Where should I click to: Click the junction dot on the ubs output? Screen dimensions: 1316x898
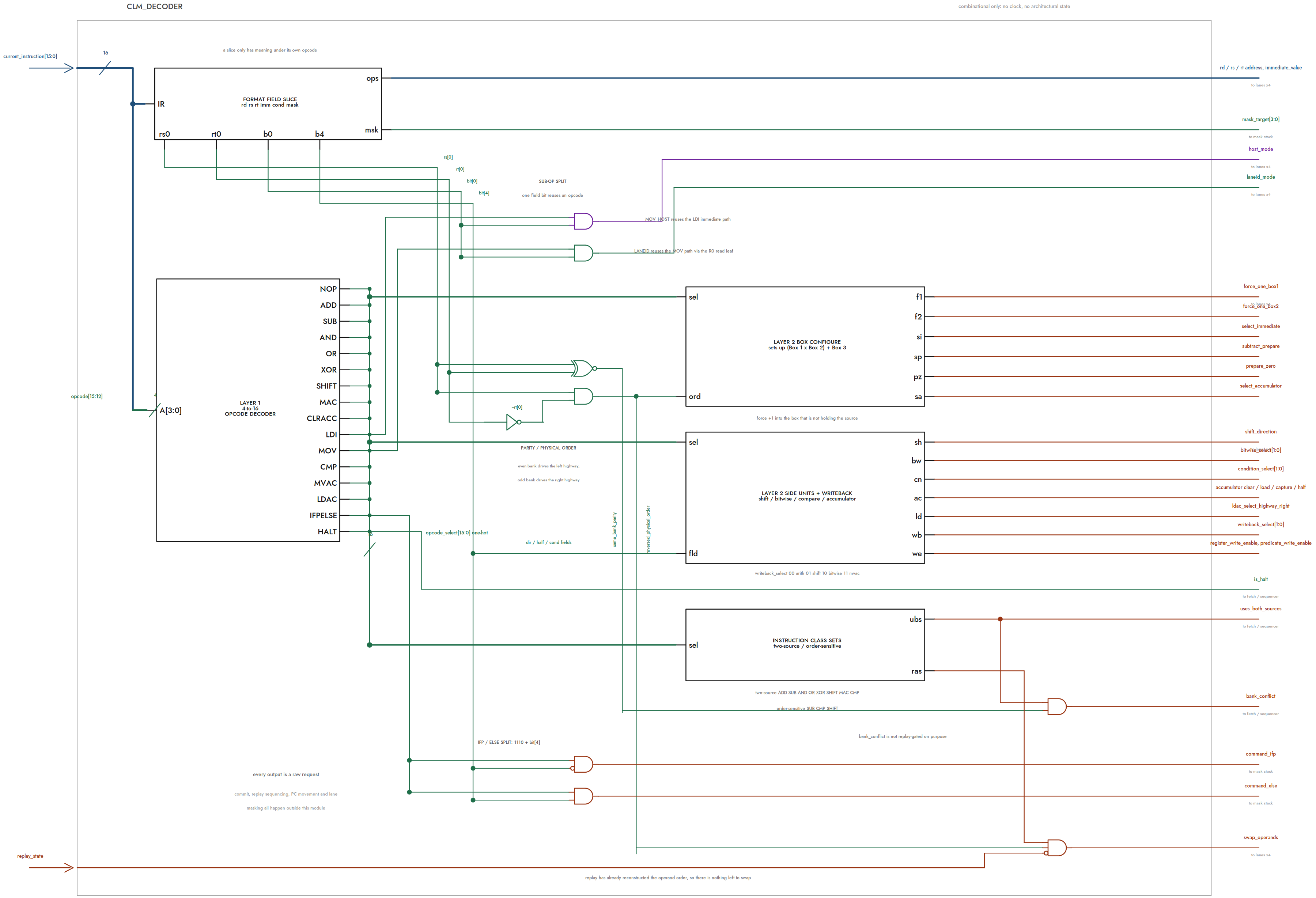click(x=1000, y=619)
